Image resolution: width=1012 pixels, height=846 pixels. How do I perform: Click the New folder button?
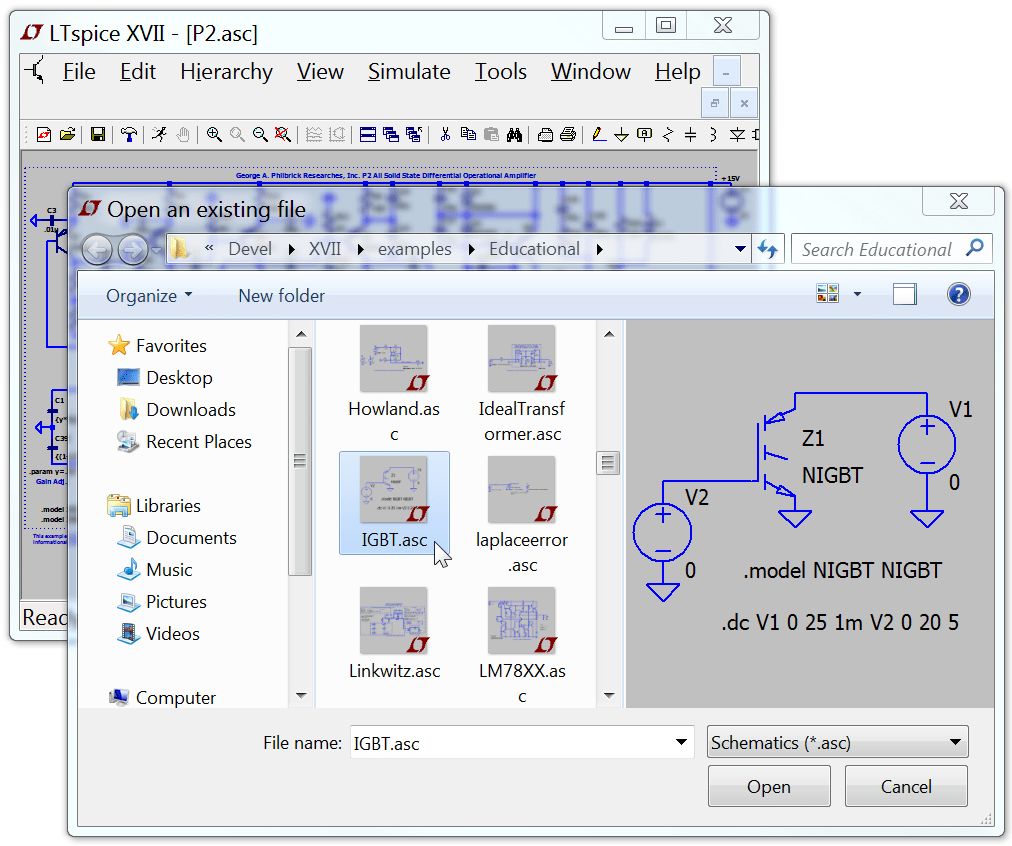(281, 296)
